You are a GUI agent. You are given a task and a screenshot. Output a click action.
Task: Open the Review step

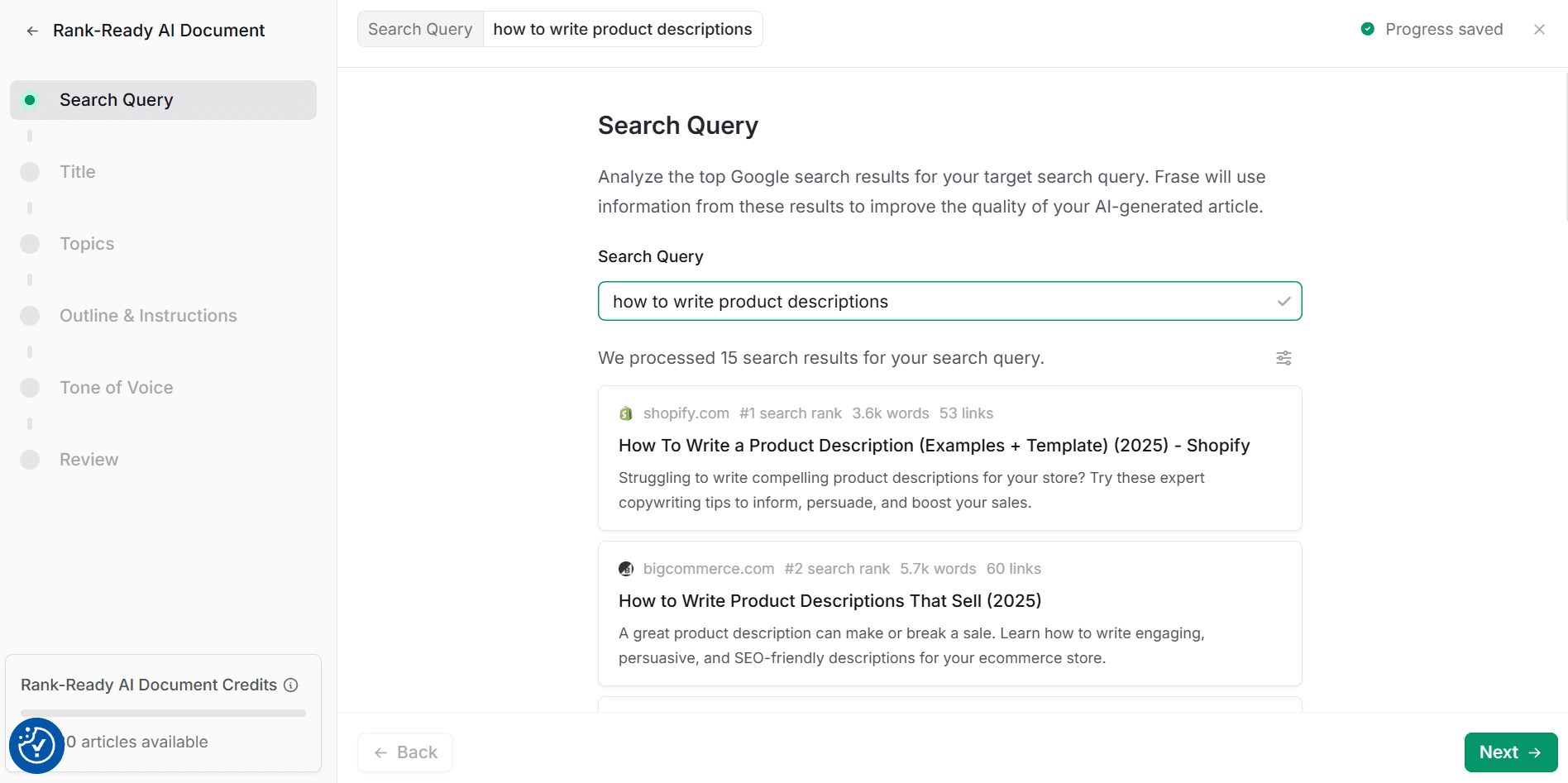click(88, 460)
